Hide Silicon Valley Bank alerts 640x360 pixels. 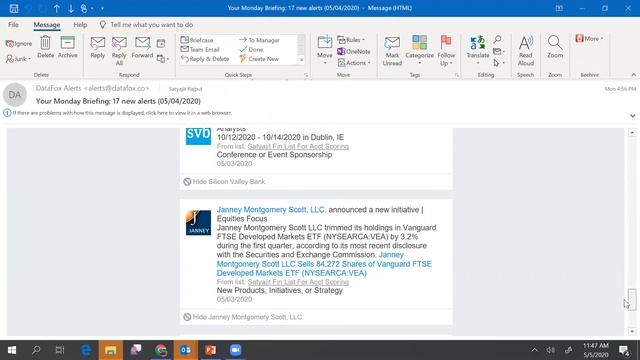click(224, 182)
